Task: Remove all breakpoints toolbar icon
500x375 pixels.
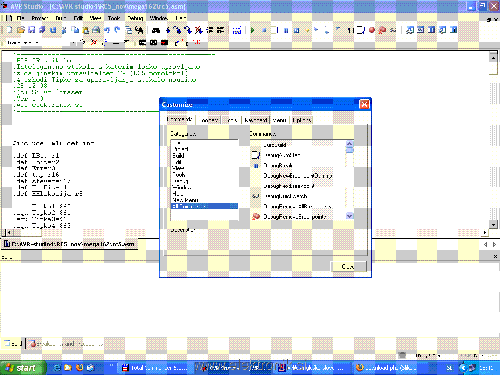Action: pos(382,30)
